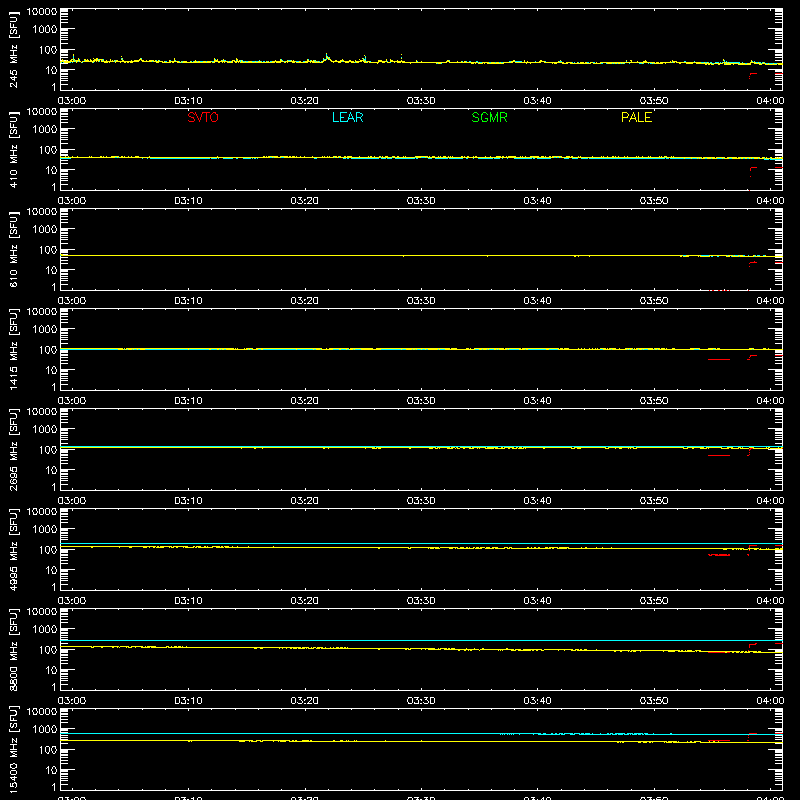The width and height of the screenshot is (800, 800).
Task: Click red SVTO trace segment in 1415 MHz panel
Action: (719, 360)
